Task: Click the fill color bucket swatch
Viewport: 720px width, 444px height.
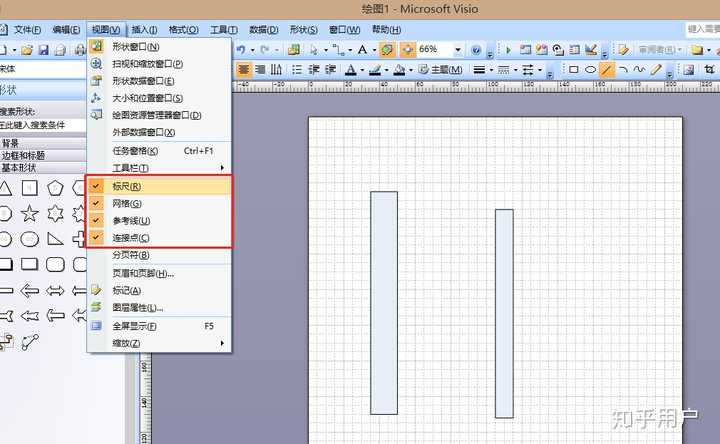Action: (x=399, y=70)
